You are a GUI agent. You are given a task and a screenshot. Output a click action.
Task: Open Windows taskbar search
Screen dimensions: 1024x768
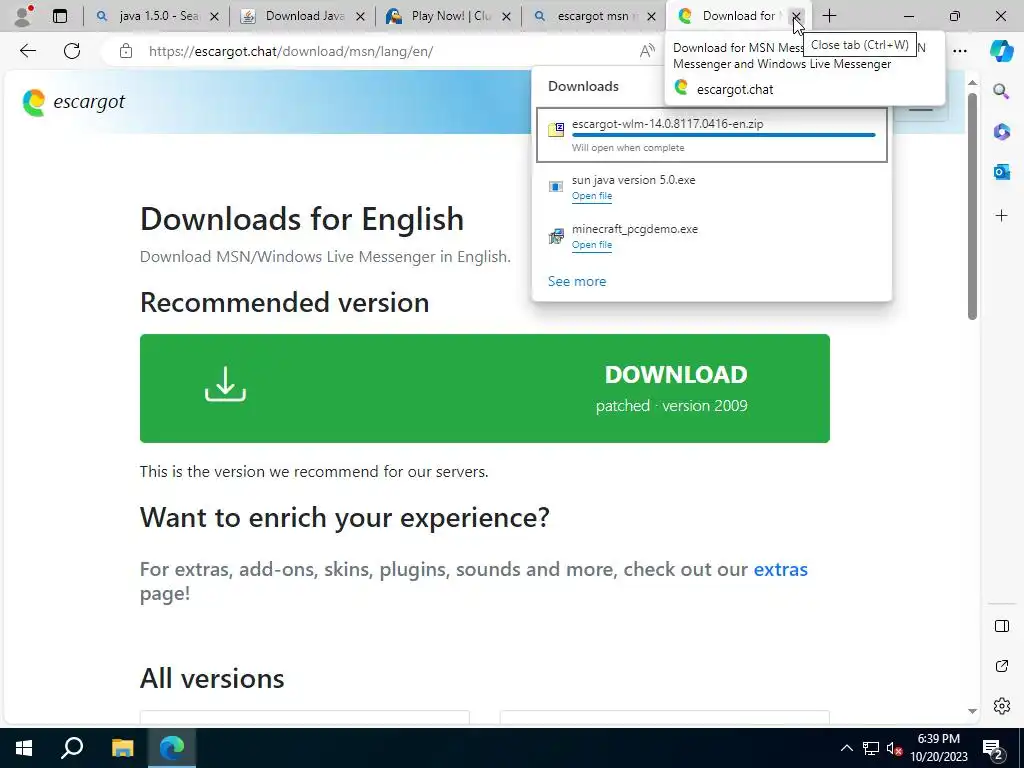pos(72,748)
